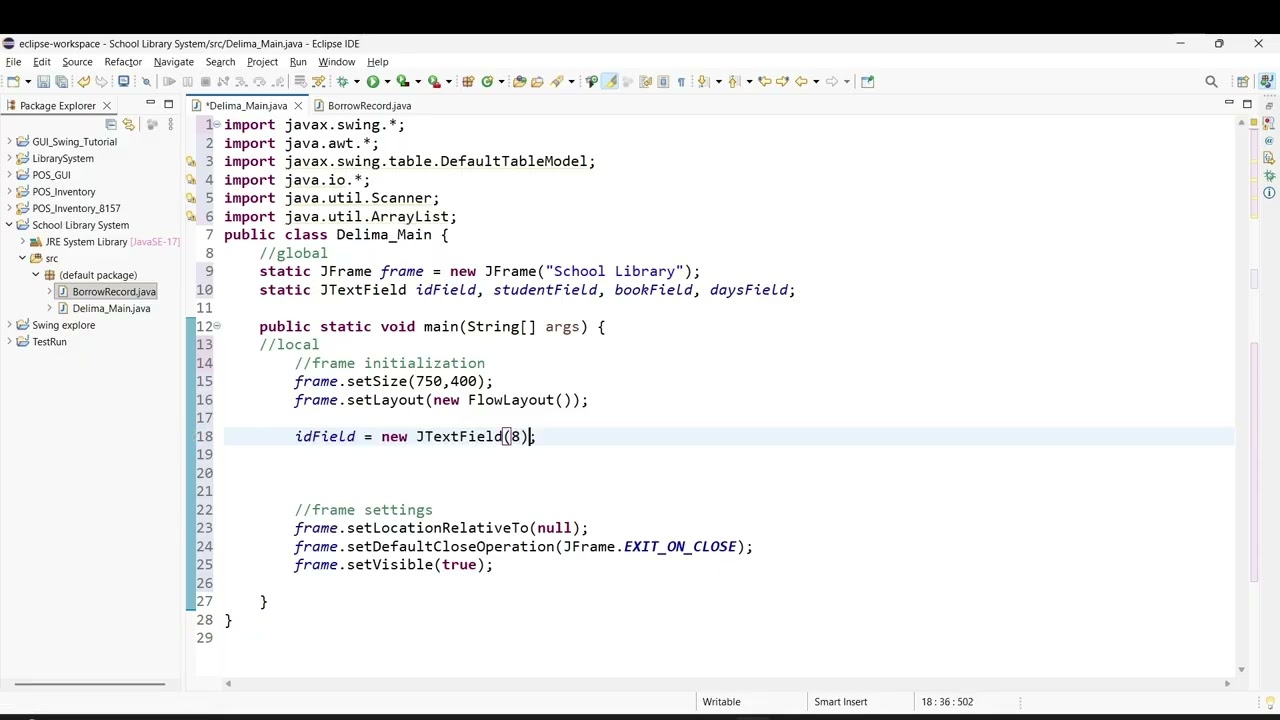This screenshot has width=1280, height=720.
Task: Click the Open Task folder icon
Action: [537, 81]
